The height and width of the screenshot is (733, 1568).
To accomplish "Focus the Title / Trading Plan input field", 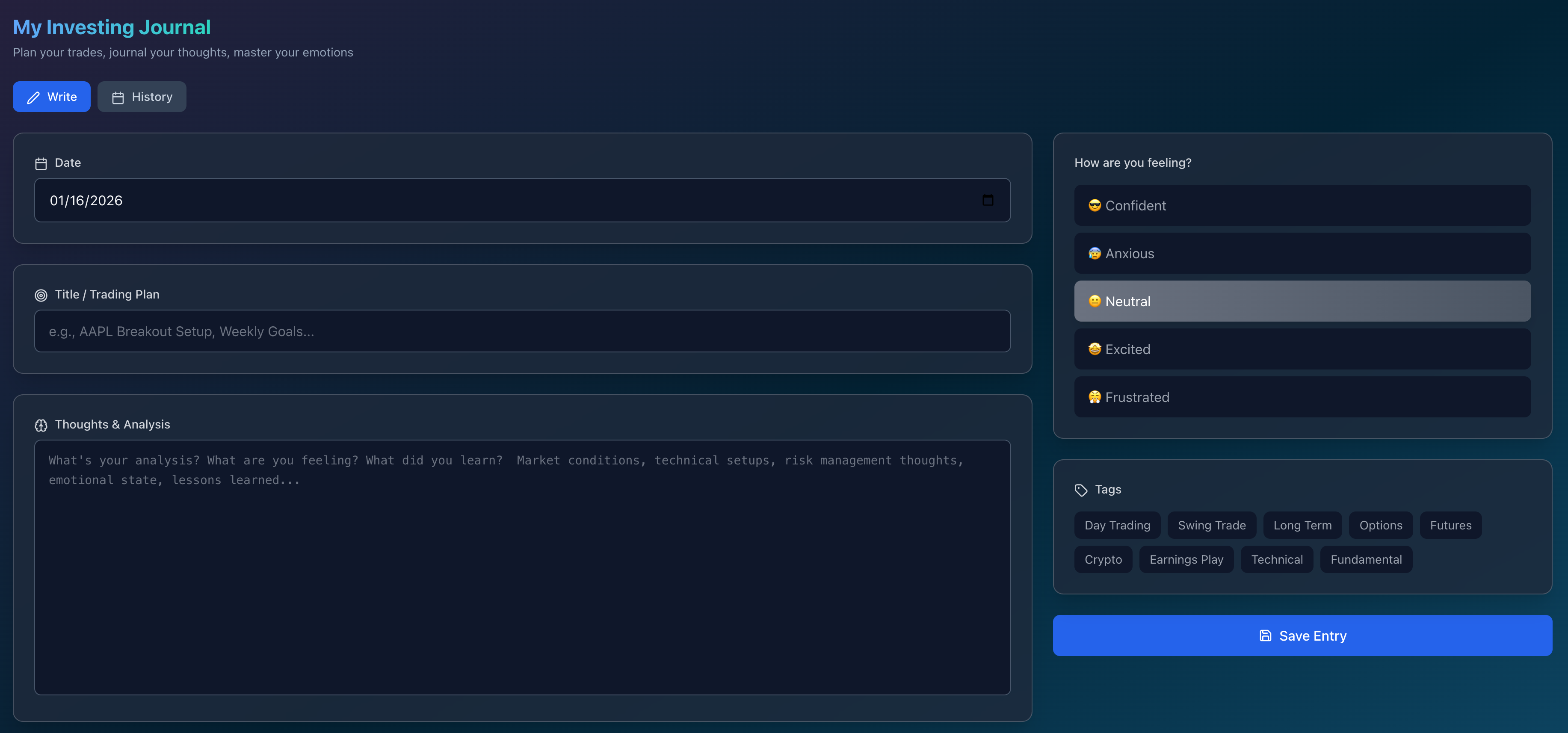I will pyautogui.click(x=522, y=331).
